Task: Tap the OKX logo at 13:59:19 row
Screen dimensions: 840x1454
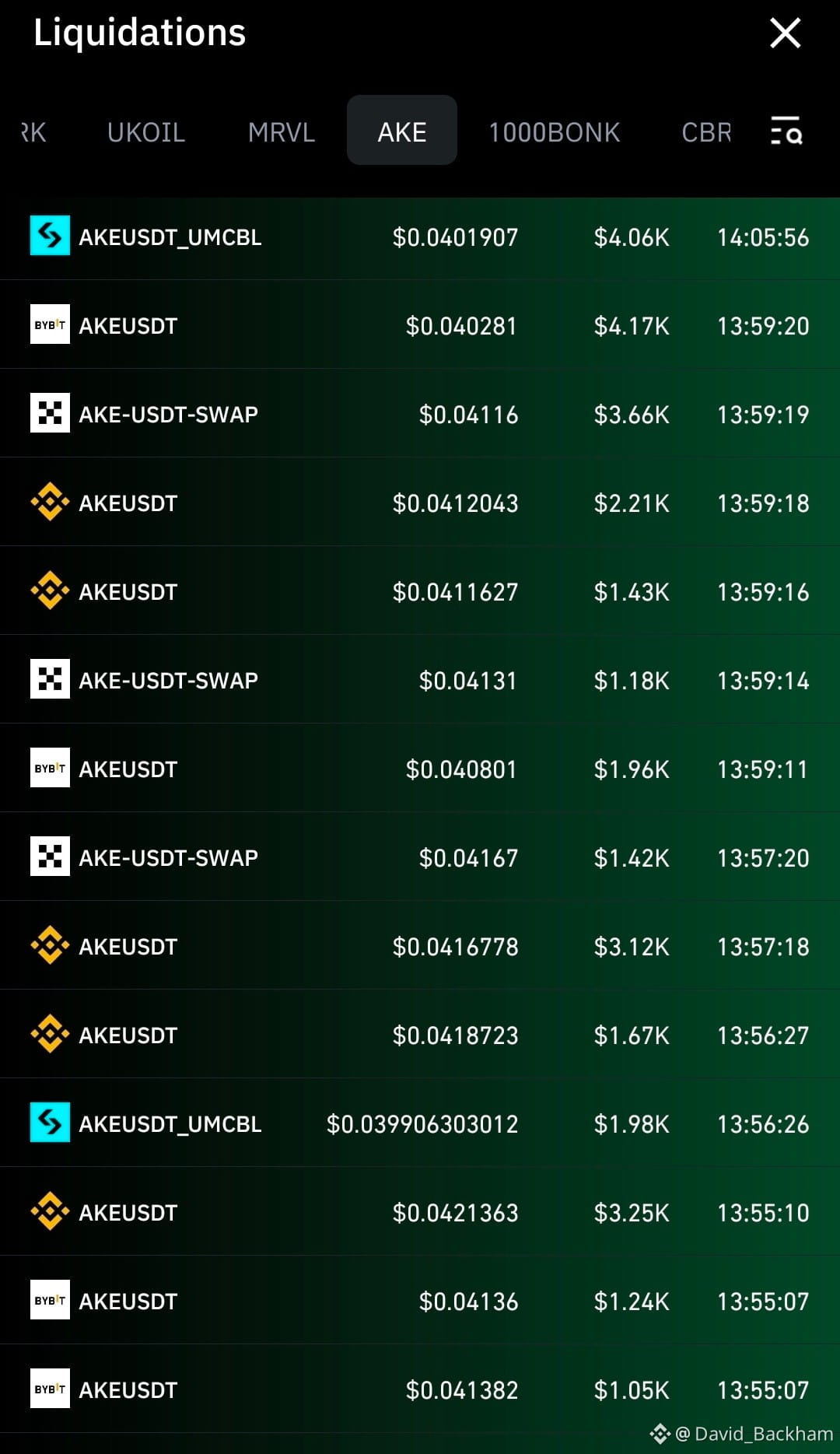Action: 50,413
